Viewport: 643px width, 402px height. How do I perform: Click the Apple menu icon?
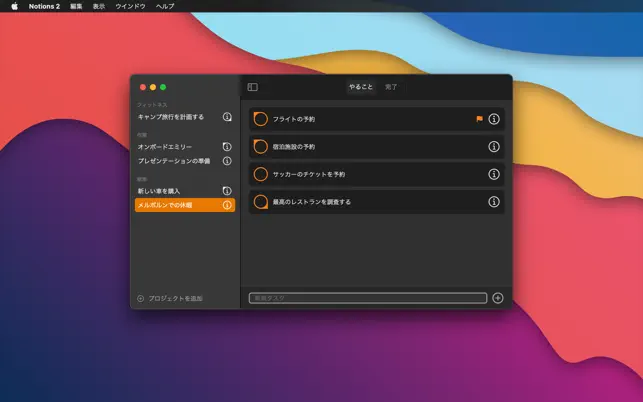[14, 6]
